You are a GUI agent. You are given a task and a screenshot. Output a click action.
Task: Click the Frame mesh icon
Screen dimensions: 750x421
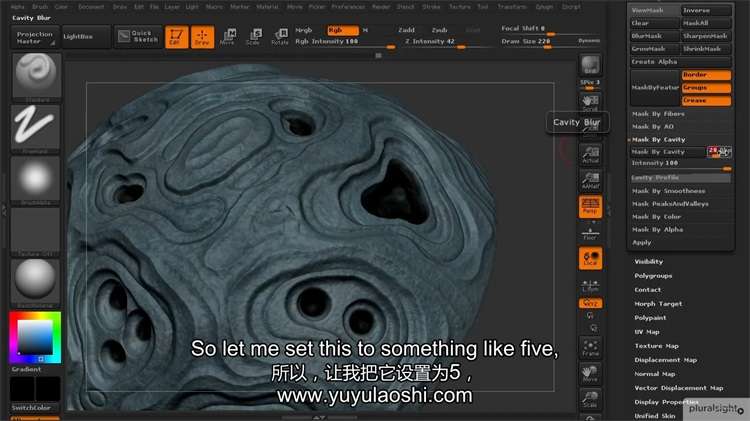click(x=590, y=348)
